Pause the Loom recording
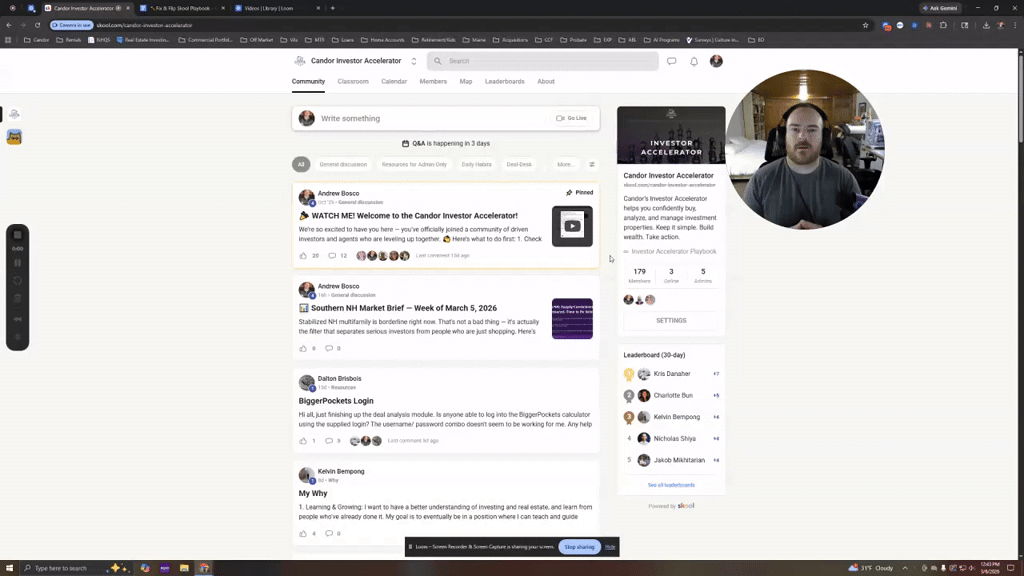Image resolution: width=1024 pixels, height=576 pixels. click(x=18, y=263)
